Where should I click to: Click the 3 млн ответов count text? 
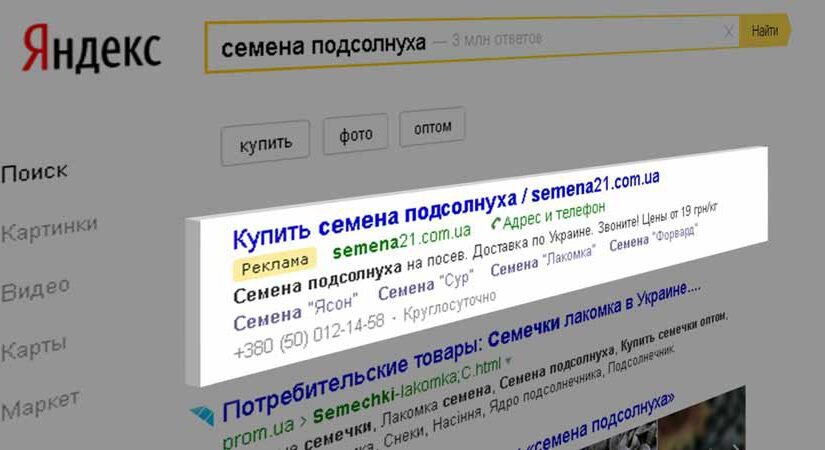(496, 39)
